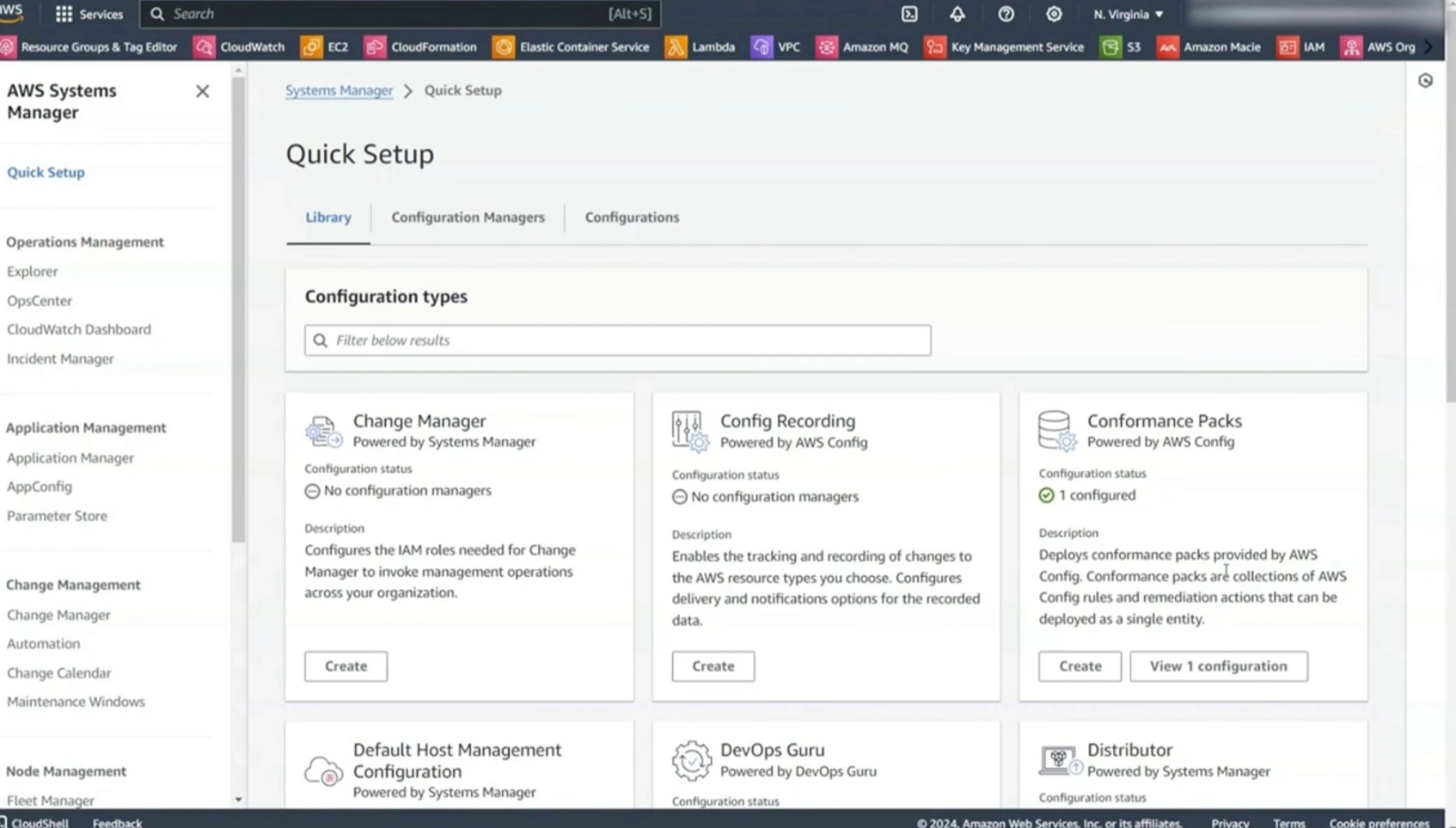Switch to the Configurations tab
1456x828 pixels.
(x=632, y=218)
